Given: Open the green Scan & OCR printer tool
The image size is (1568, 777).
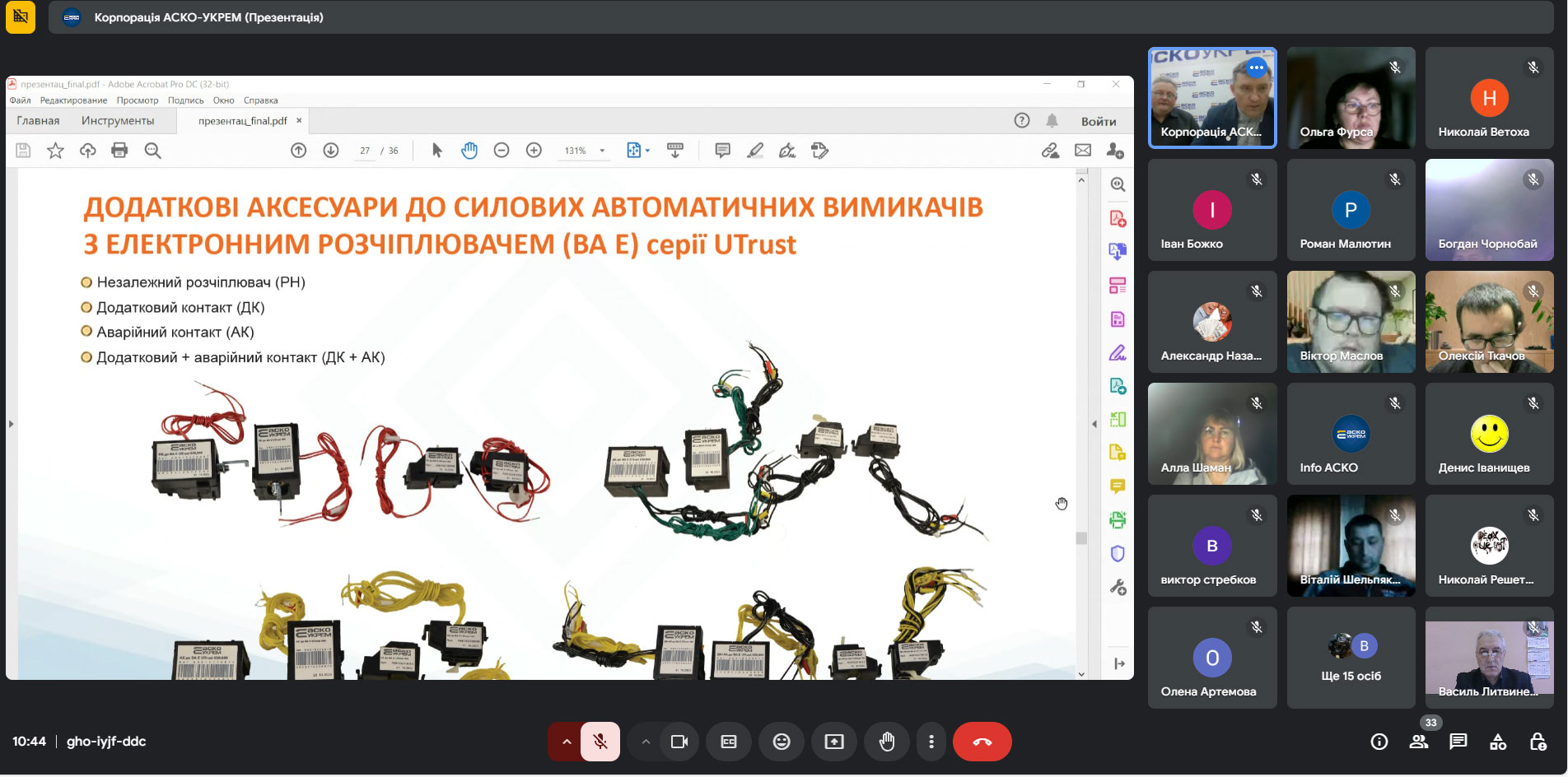Looking at the screenshot, I should [1118, 520].
